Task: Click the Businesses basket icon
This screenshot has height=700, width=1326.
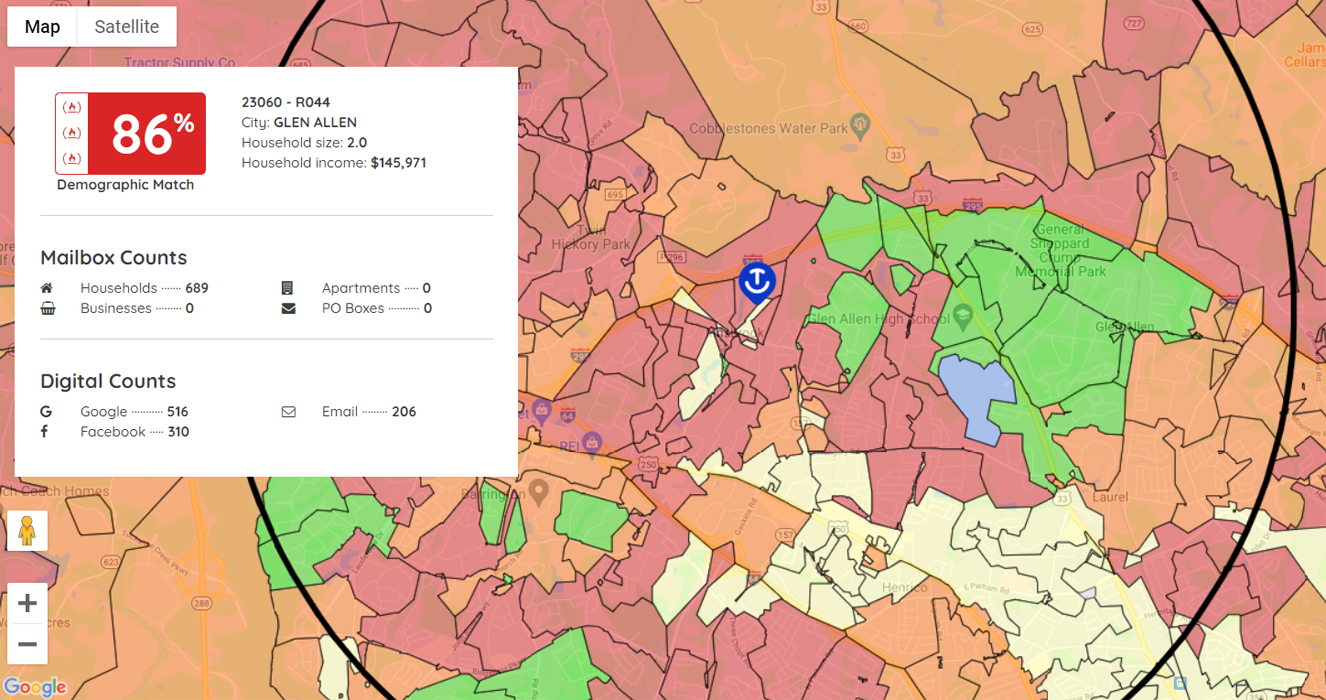Action: pos(47,308)
